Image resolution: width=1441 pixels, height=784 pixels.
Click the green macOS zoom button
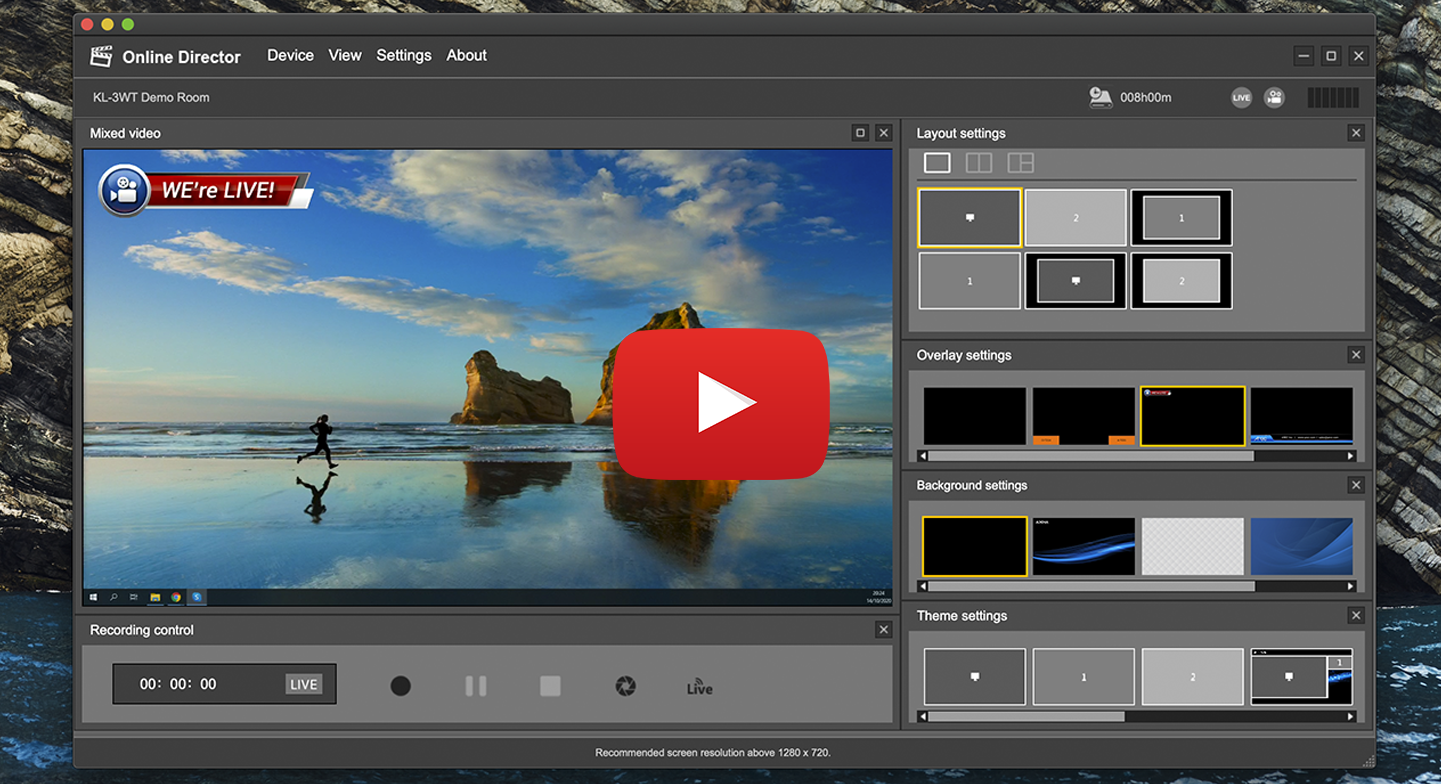click(128, 24)
